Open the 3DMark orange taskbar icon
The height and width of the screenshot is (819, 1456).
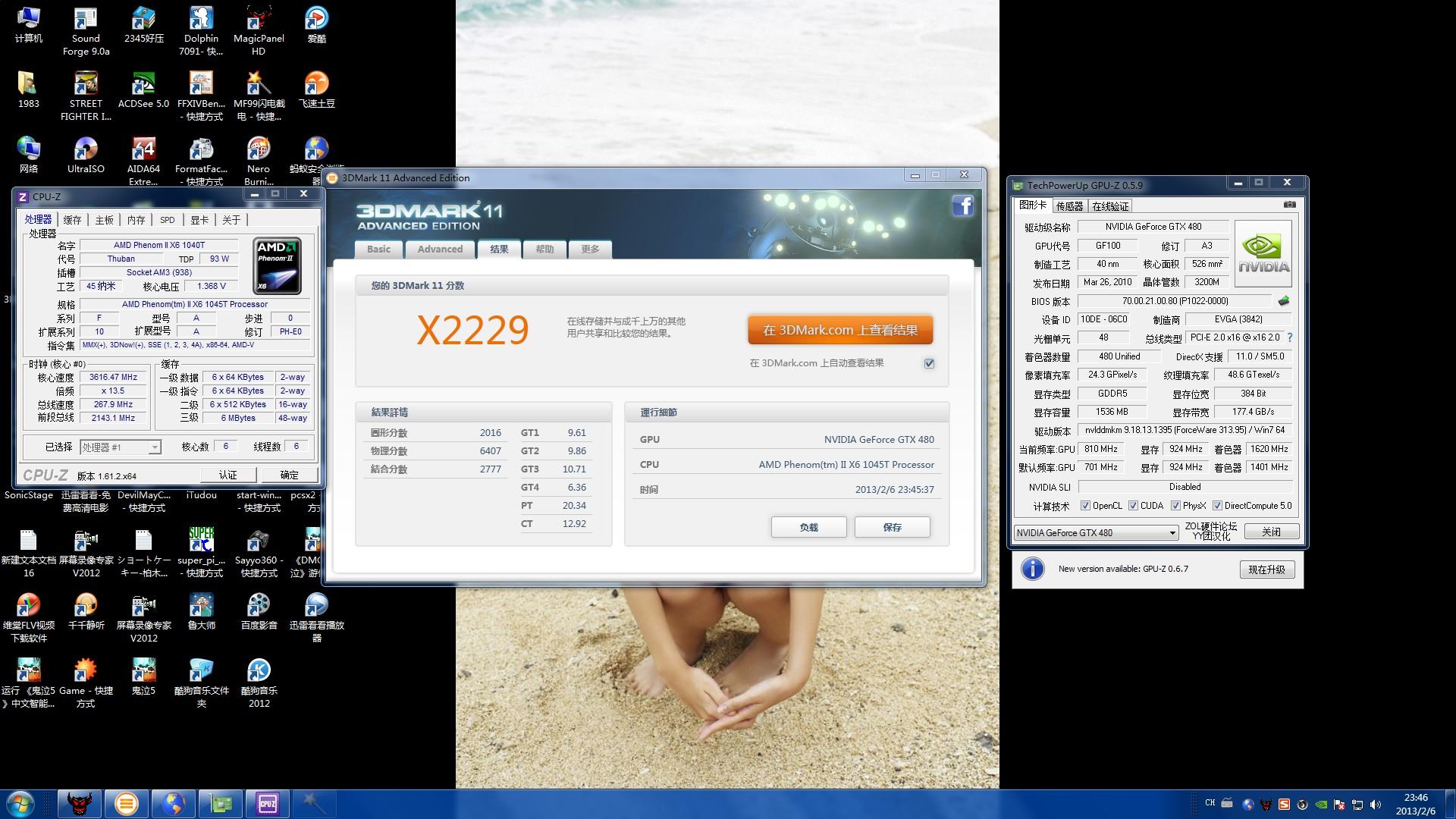click(x=127, y=804)
